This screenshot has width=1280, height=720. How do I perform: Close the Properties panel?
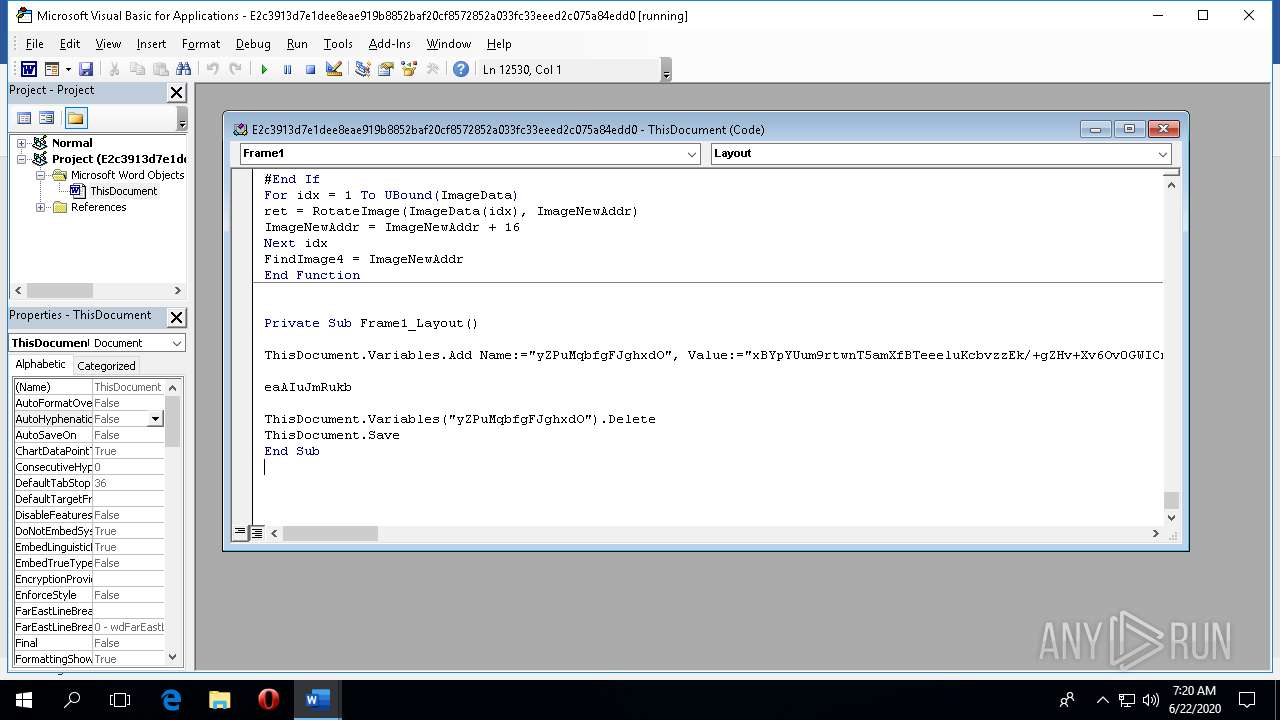(176, 317)
